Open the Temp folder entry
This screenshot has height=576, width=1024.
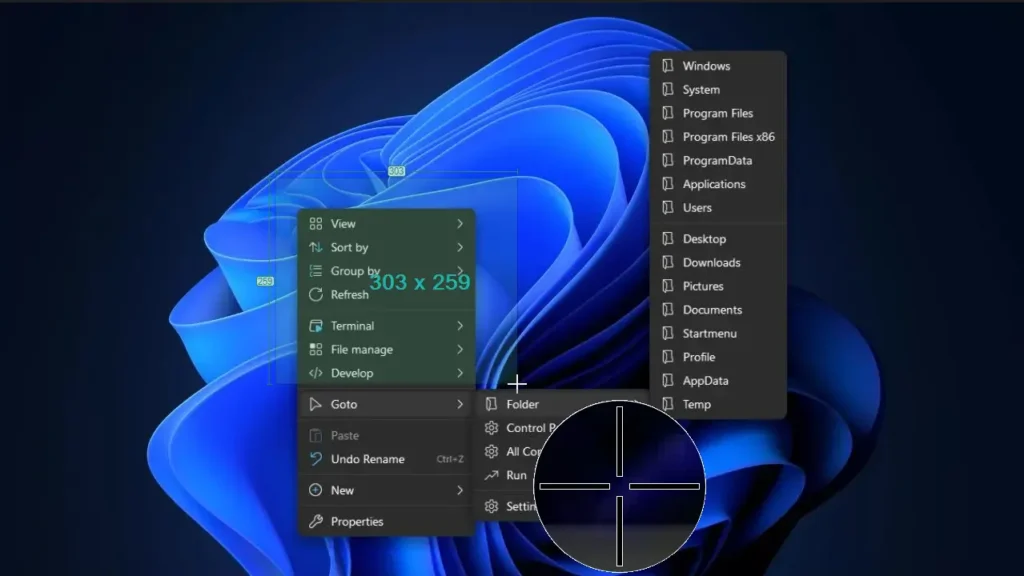[697, 405]
